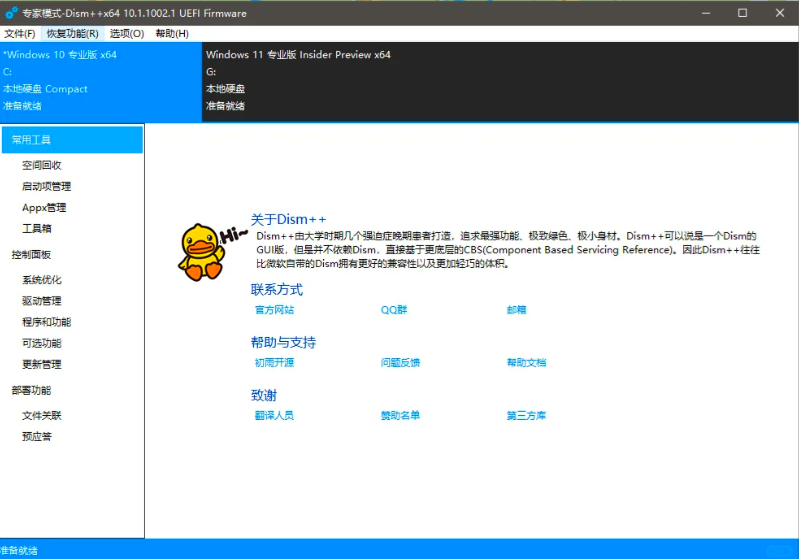
Task: Click the 关于Dism++ heading
Action: [288, 220]
